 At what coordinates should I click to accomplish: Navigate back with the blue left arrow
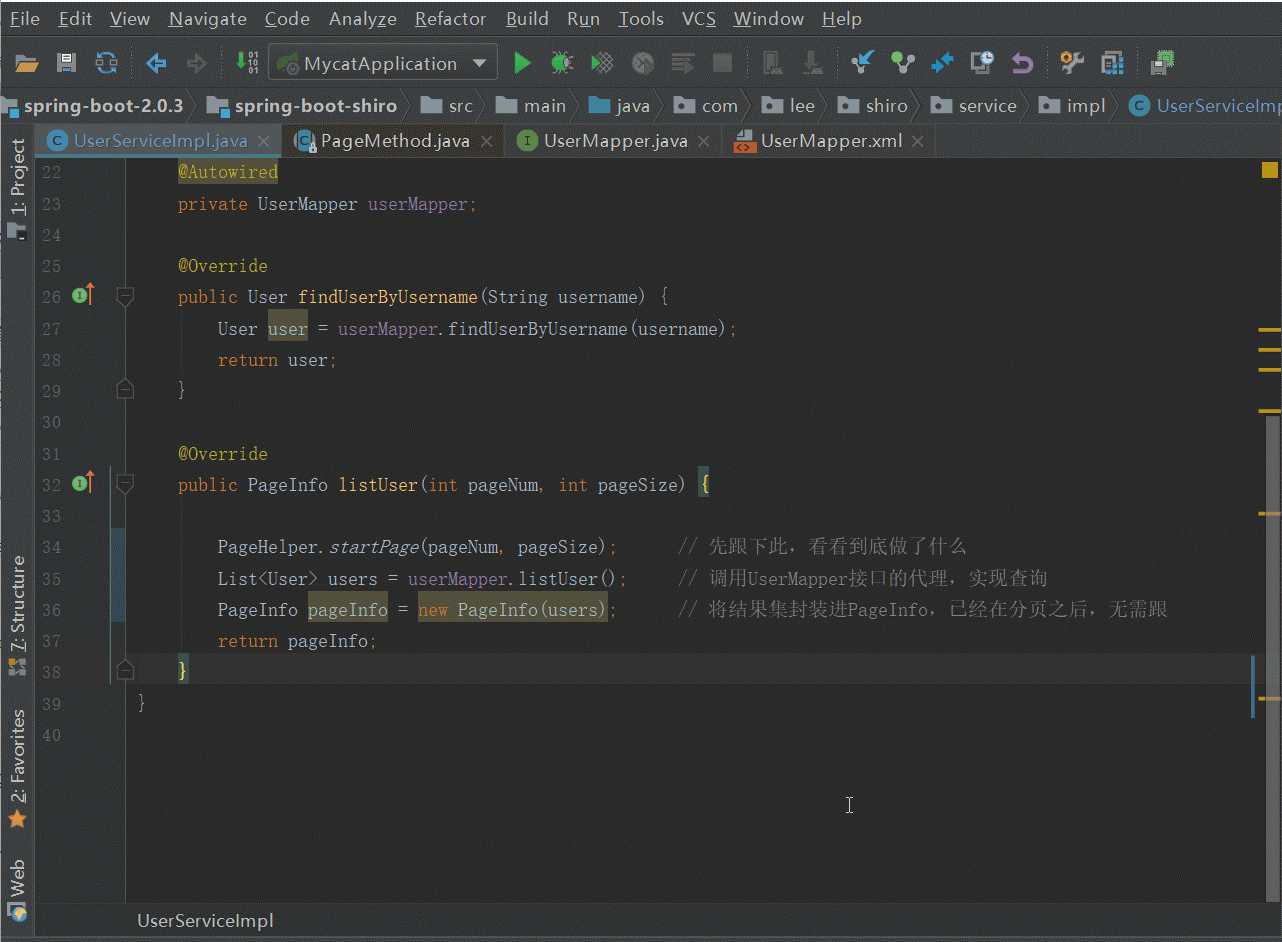click(156, 64)
